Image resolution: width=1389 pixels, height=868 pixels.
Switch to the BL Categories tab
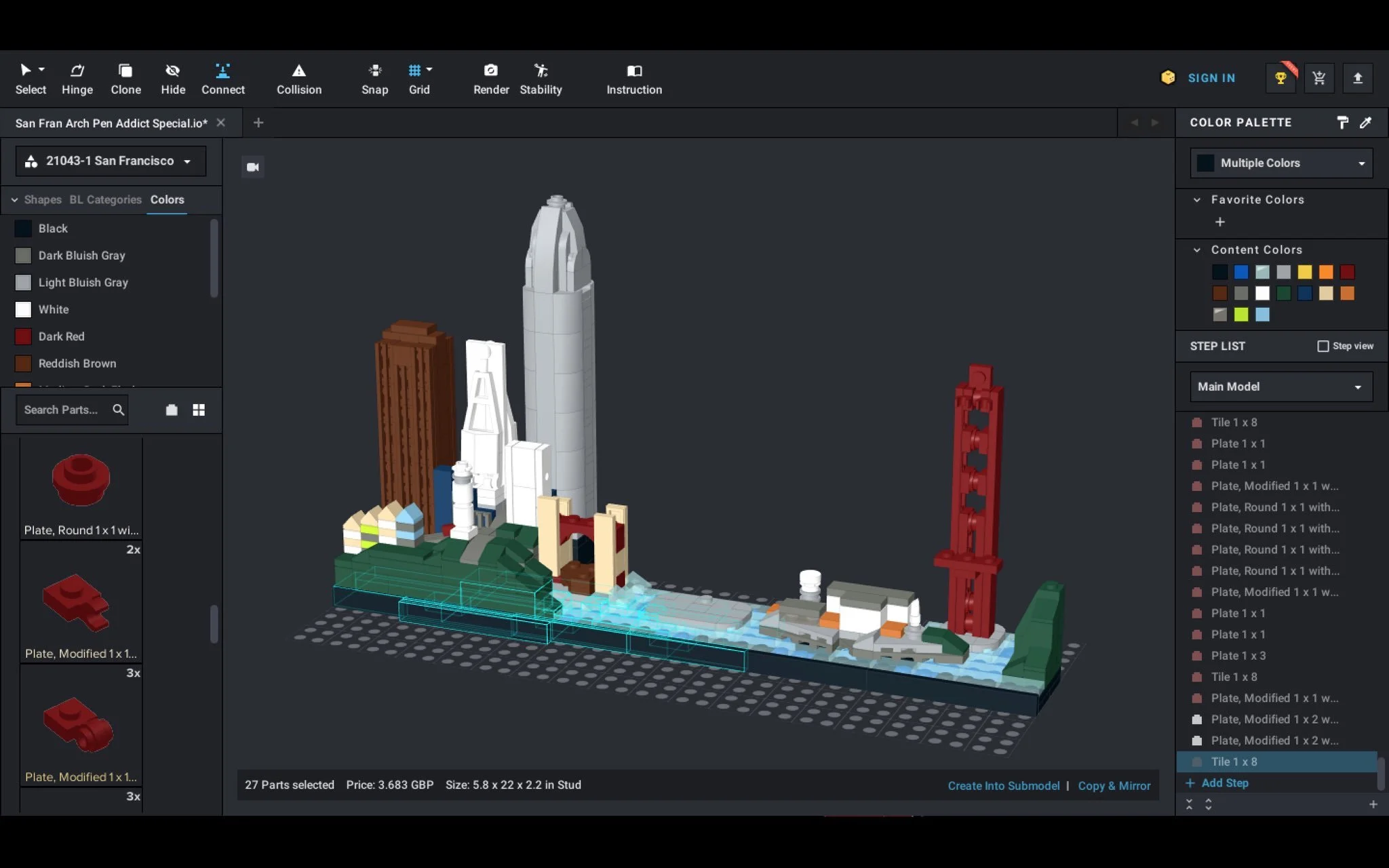105,199
